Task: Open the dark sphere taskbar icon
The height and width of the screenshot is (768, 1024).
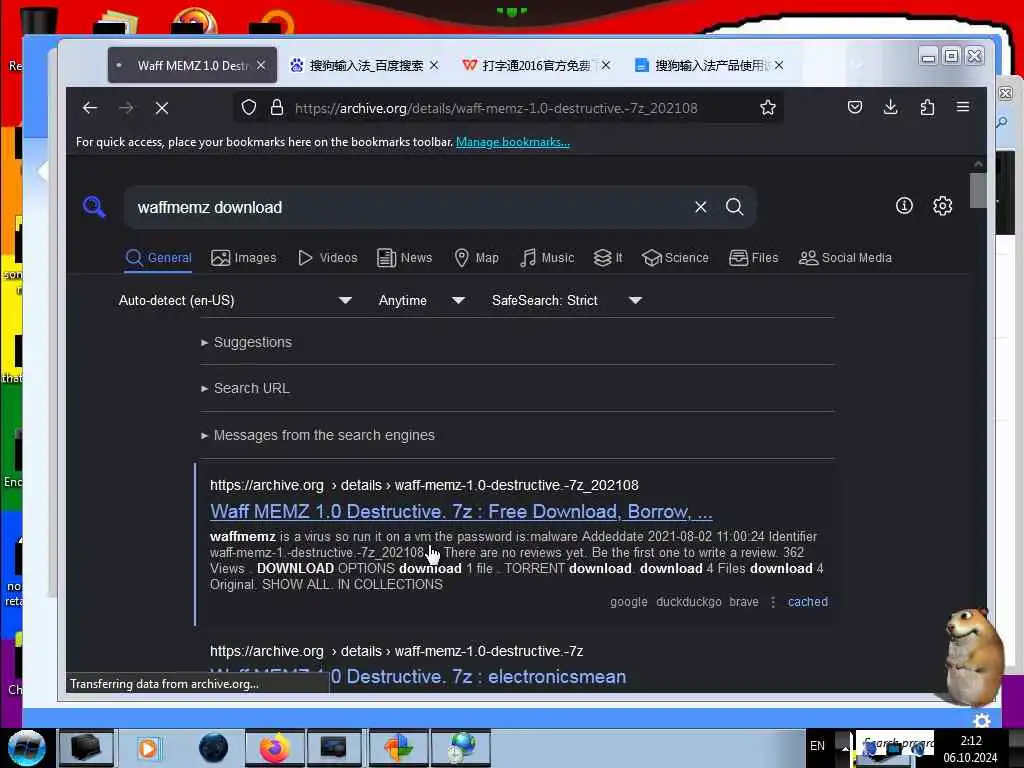Action: [213, 748]
